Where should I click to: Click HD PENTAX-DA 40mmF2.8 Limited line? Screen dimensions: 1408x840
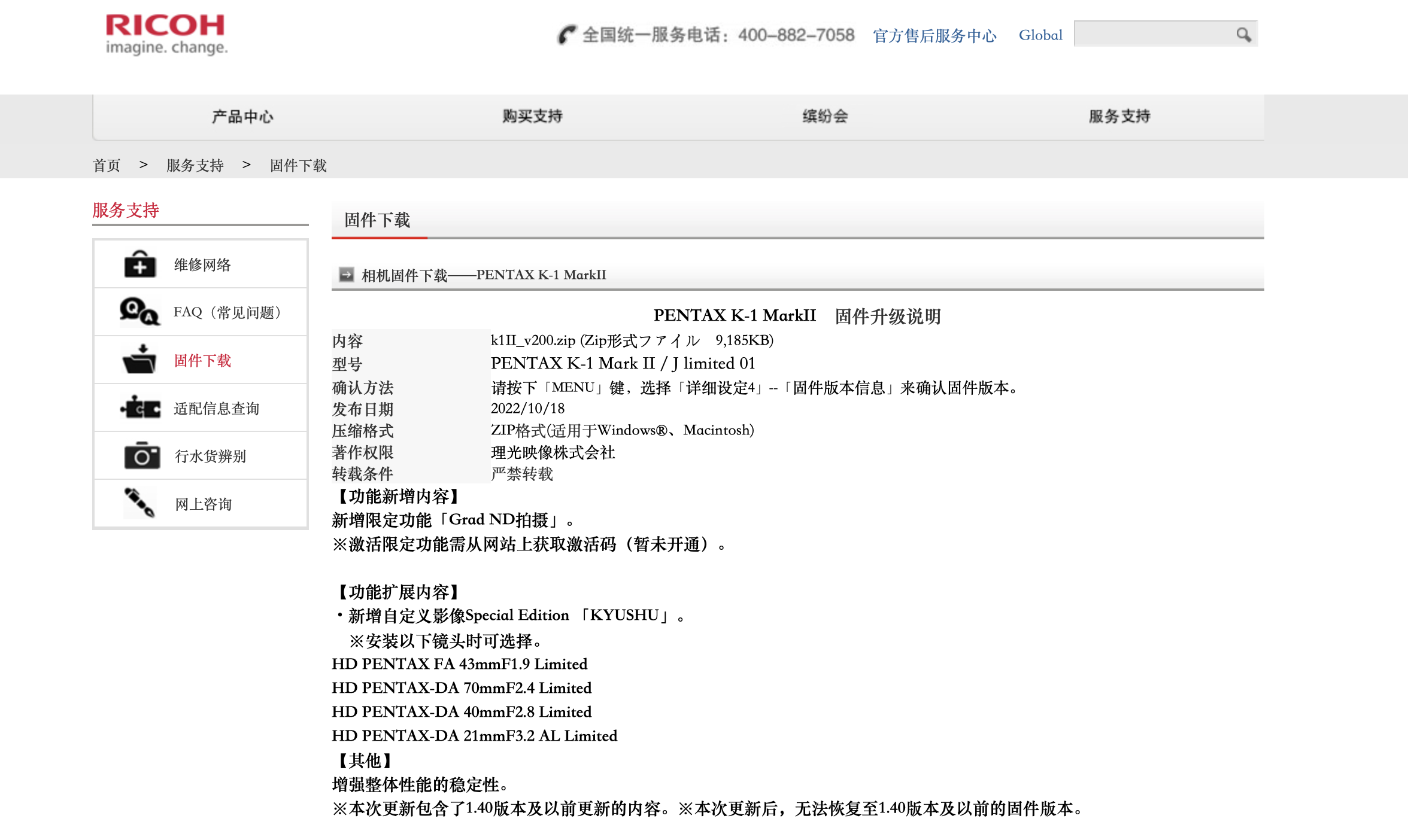[462, 712]
